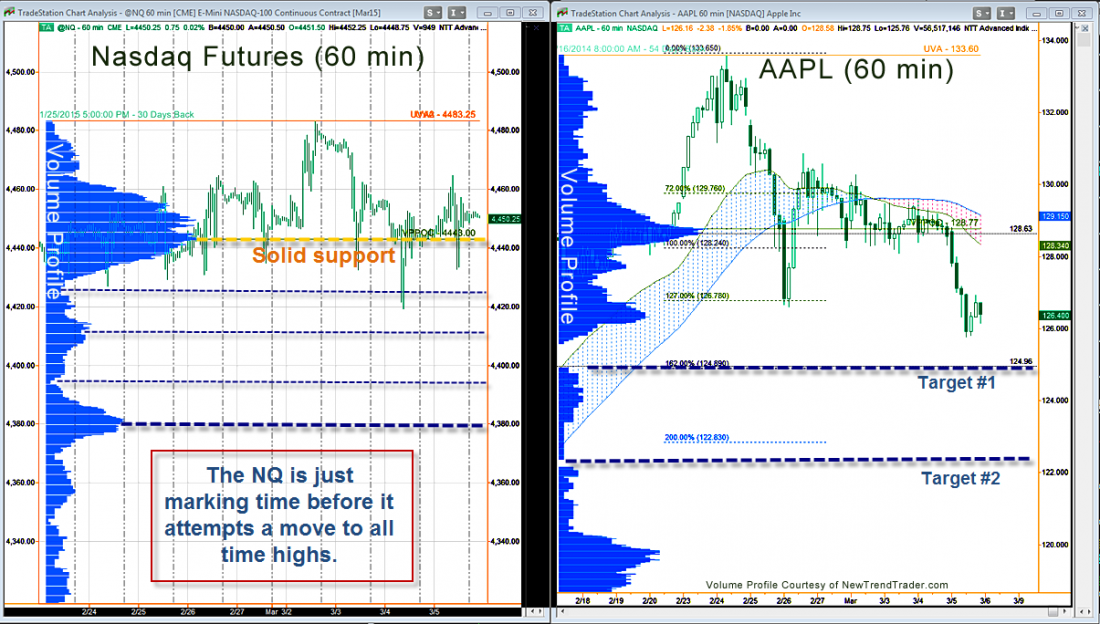Click the green TA badge on the @NQ status line
This screenshot has width=1100, height=624.
(47, 29)
